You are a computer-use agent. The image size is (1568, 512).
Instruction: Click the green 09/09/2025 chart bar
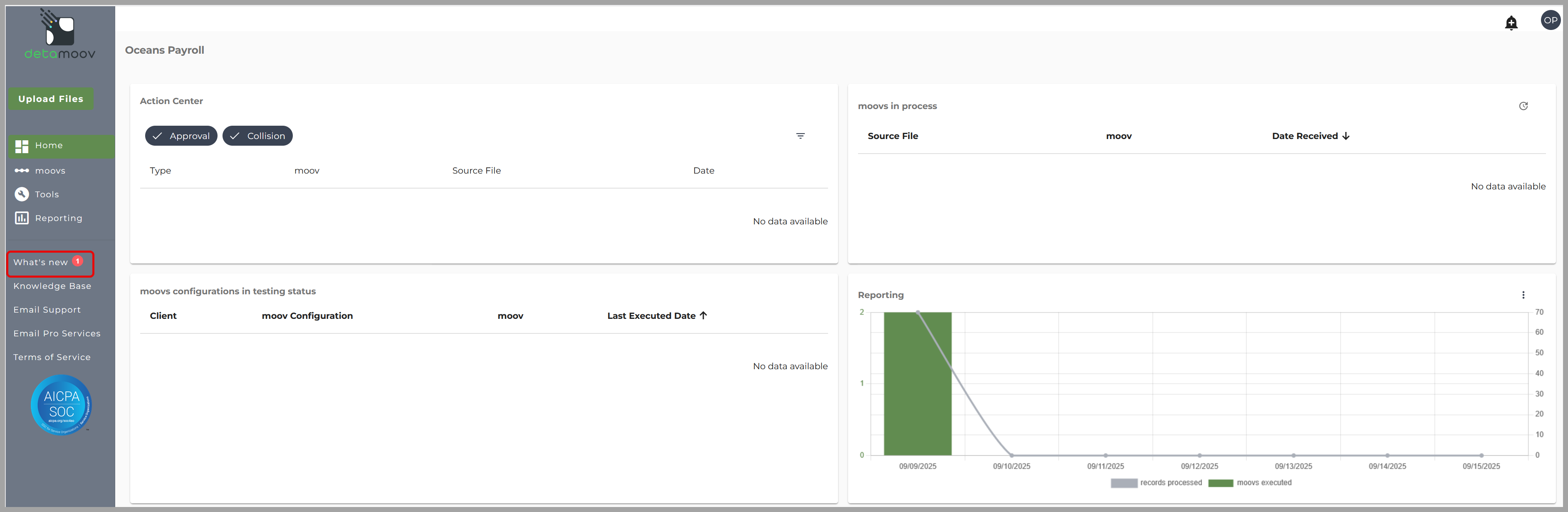918,384
